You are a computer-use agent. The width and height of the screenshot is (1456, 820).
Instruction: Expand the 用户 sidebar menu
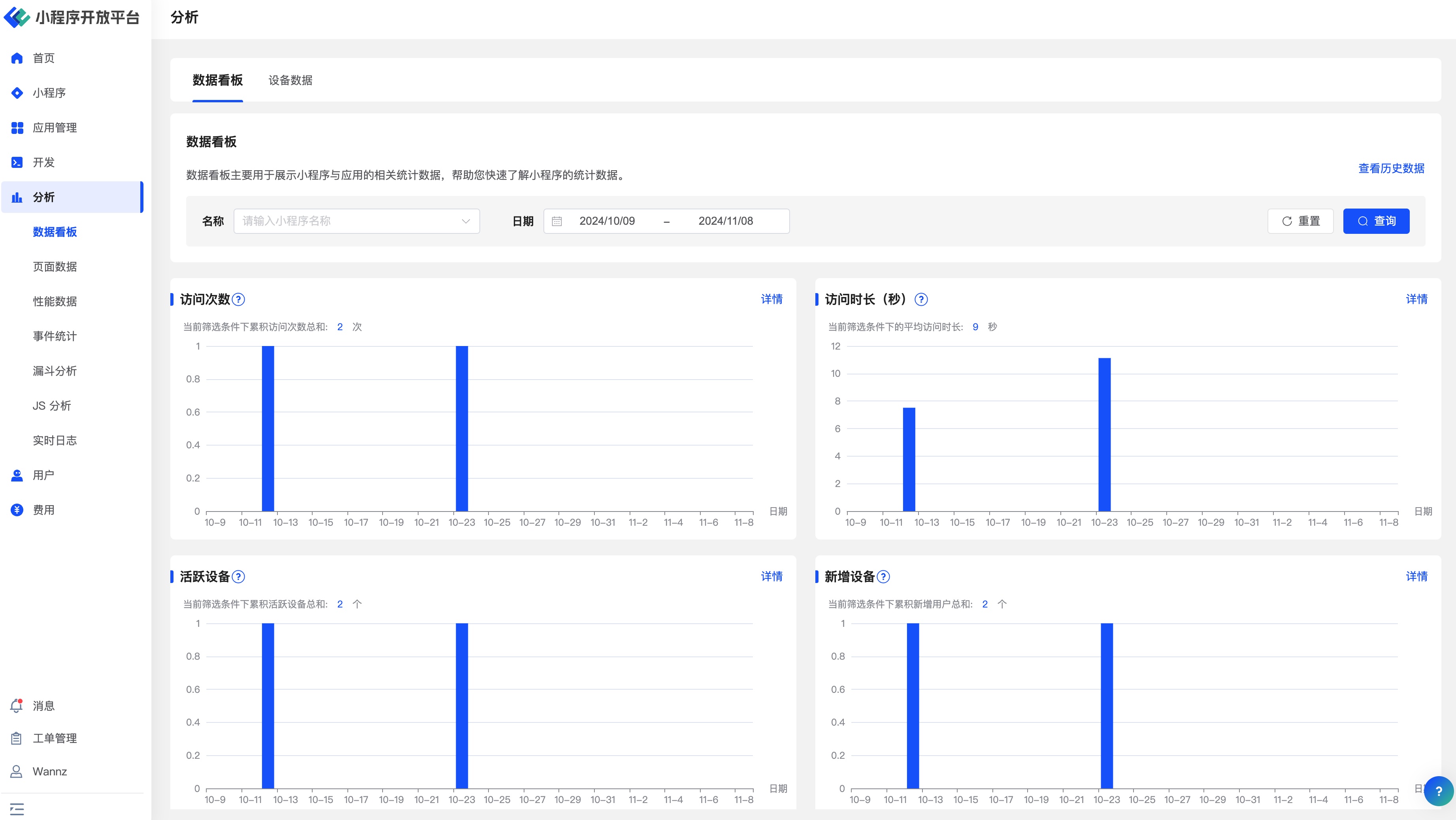click(43, 475)
